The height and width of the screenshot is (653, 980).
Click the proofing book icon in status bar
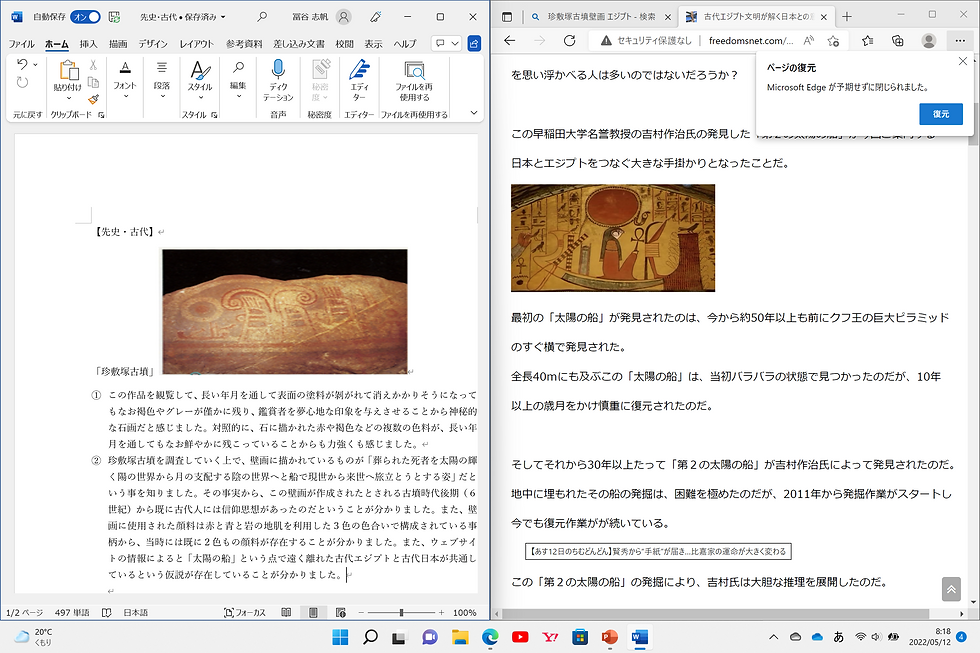pos(106,612)
